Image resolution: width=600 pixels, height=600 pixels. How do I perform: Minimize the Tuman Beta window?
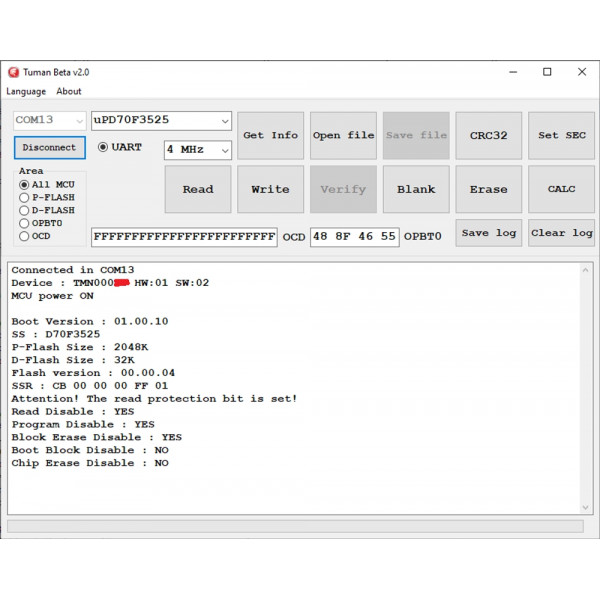513,72
